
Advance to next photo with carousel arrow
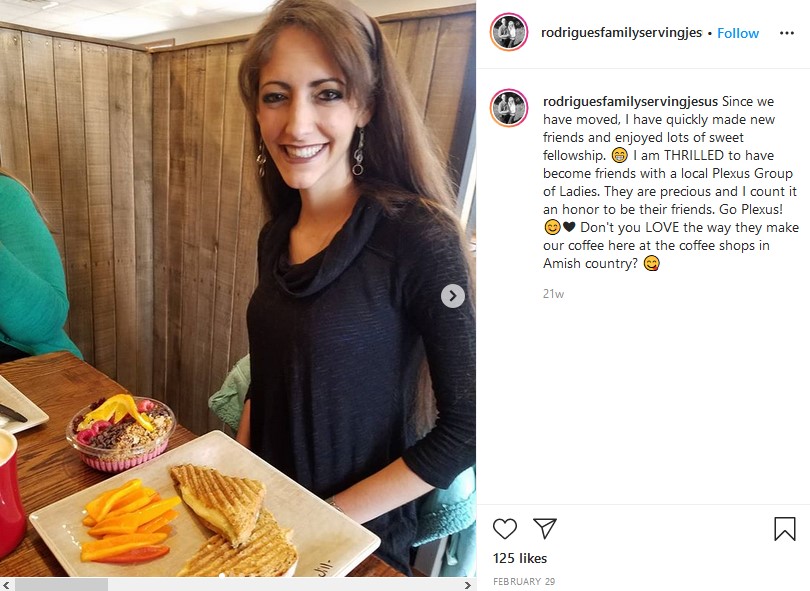[x=453, y=296]
